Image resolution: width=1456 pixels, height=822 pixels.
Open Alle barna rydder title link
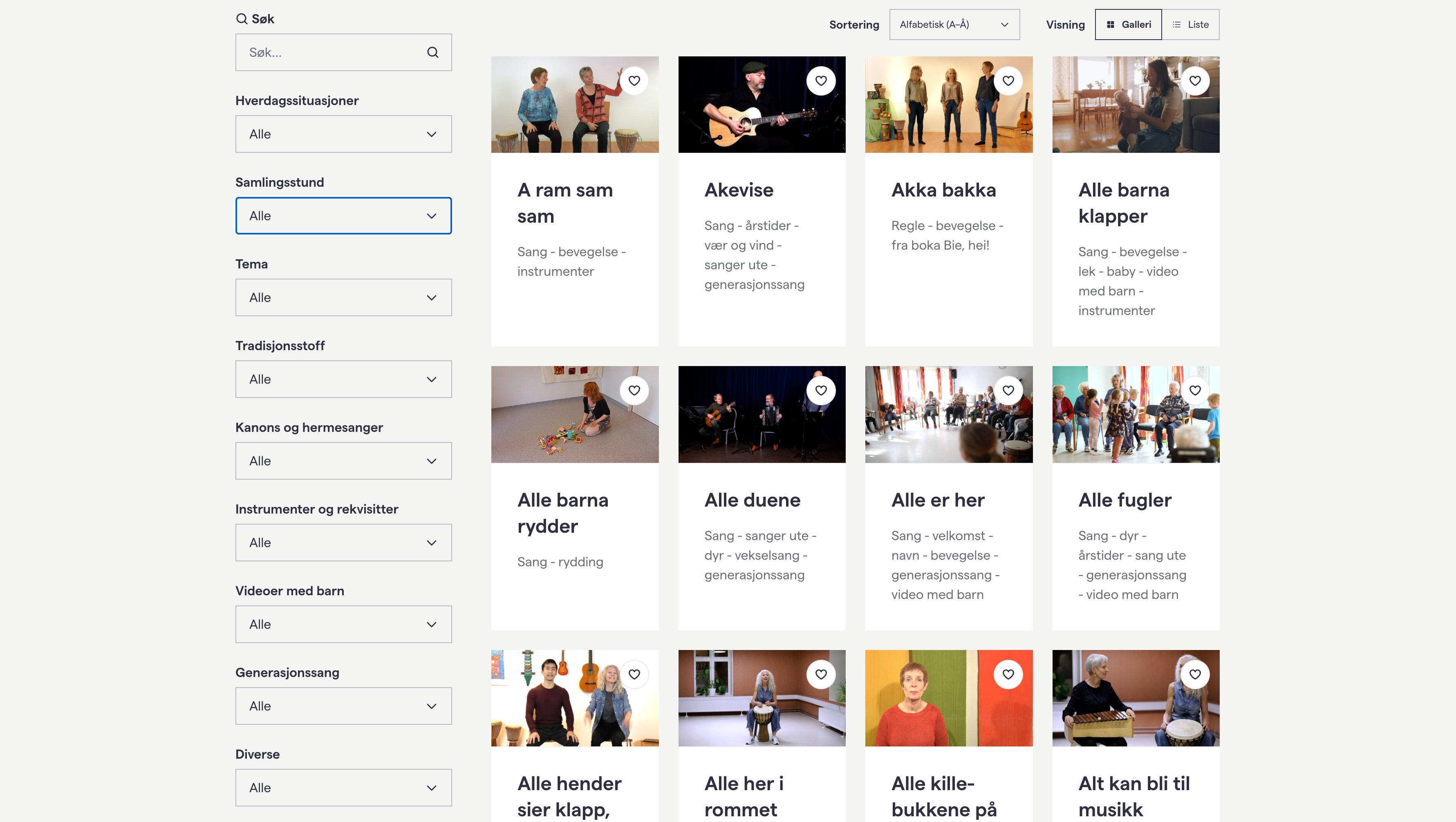tap(562, 513)
